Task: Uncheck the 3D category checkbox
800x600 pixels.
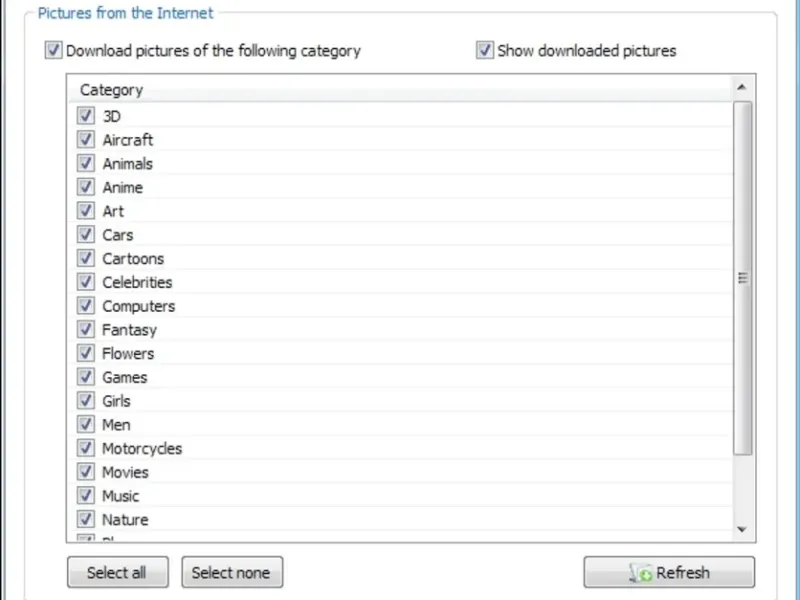Action: [x=85, y=116]
